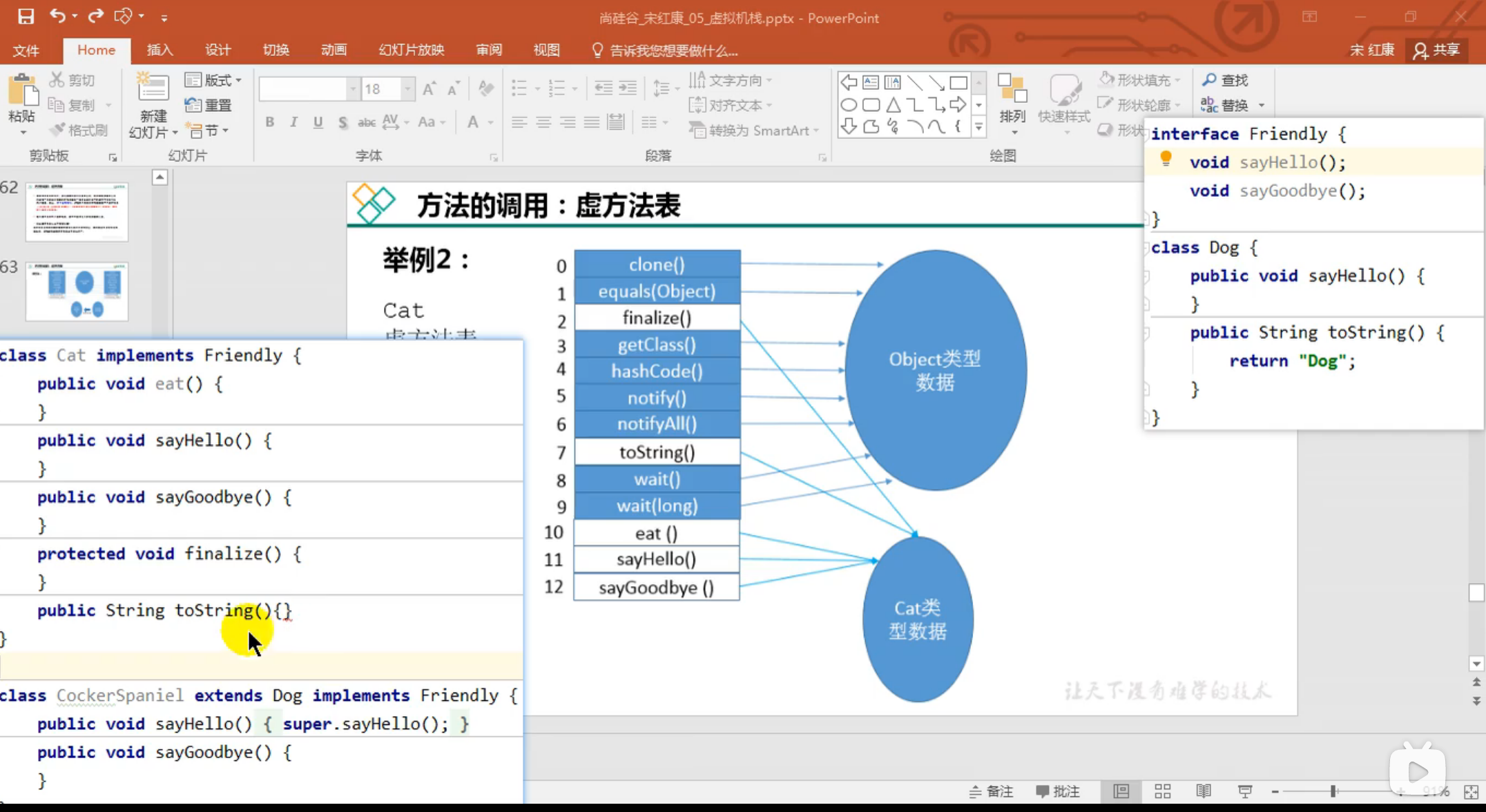Switch to the Design (设计) tab
The image size is (1486, 812).
(x=218, y=50)
